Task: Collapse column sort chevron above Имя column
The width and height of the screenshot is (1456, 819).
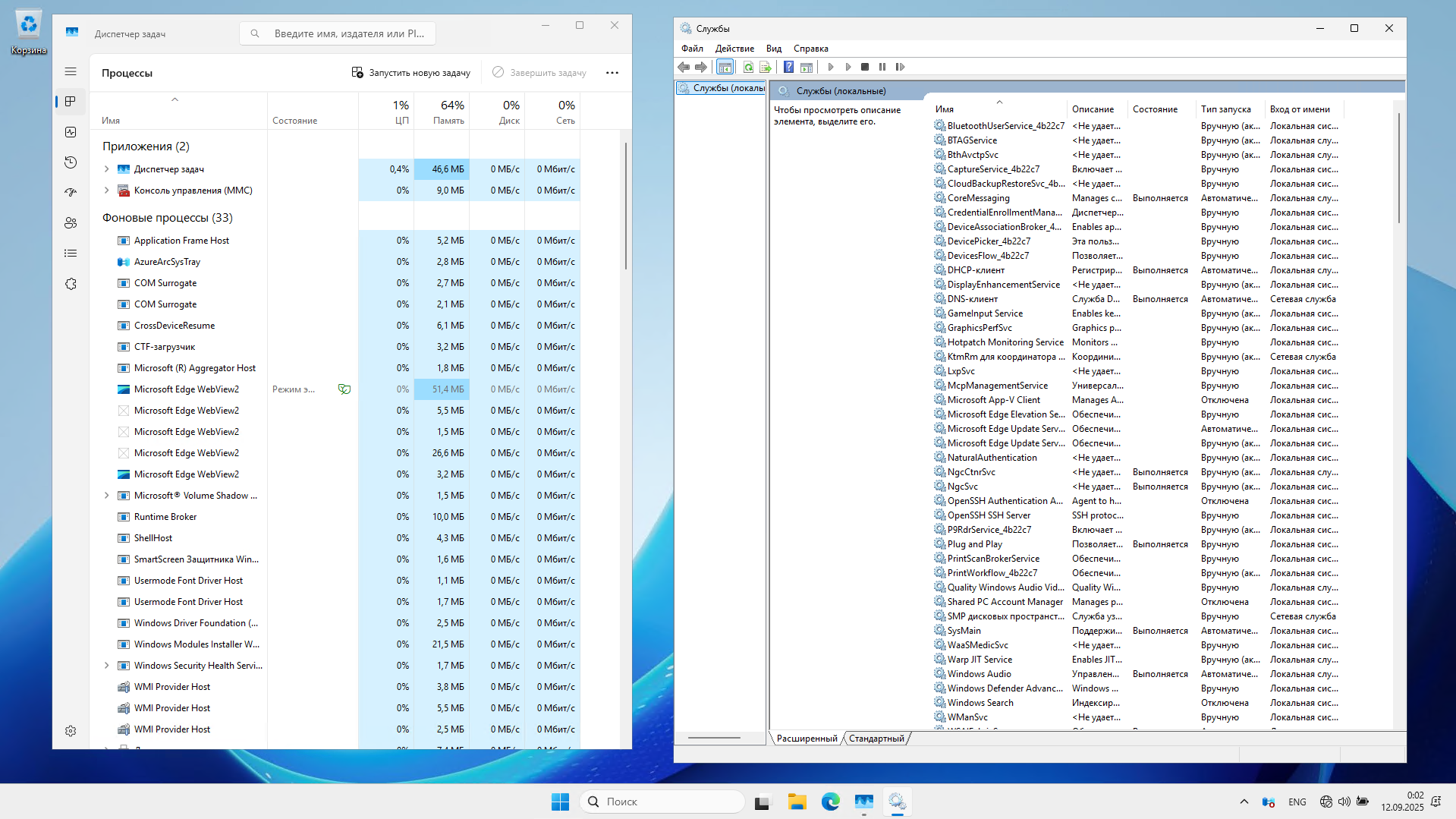Action: click(175, 99)
